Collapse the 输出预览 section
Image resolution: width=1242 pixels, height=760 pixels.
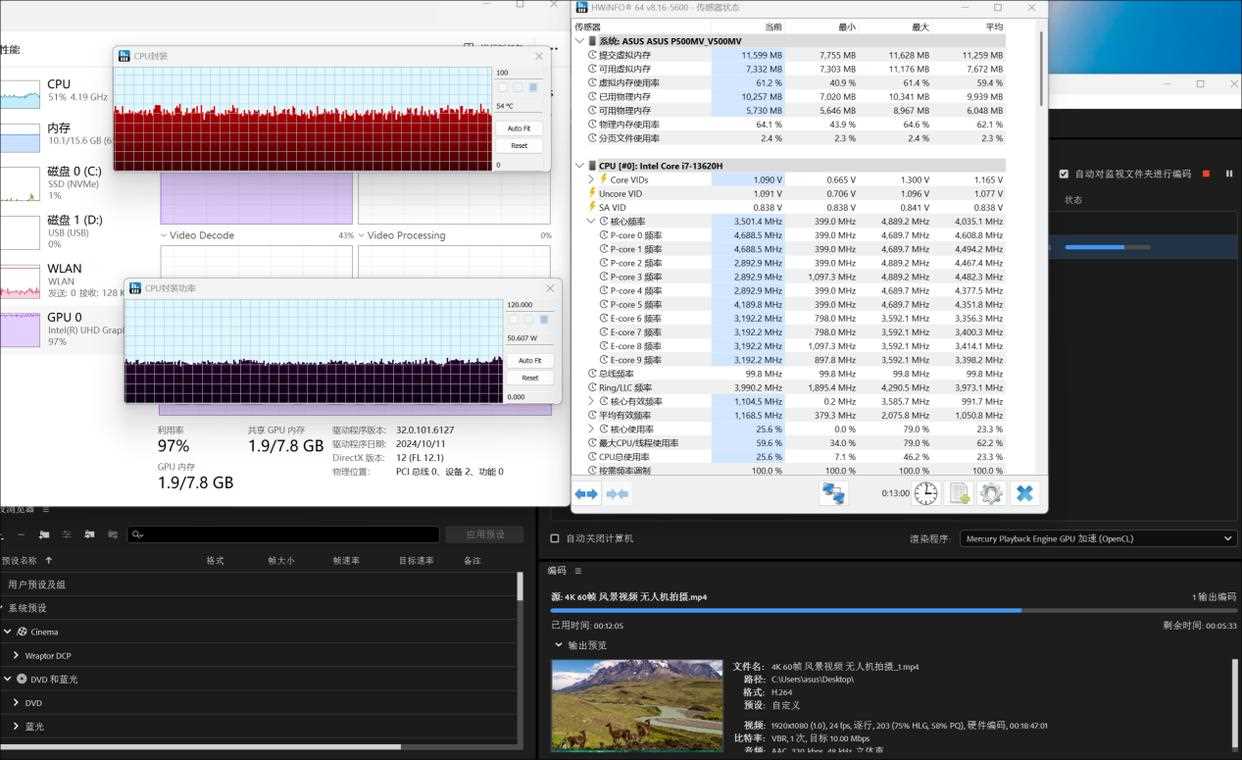tap(558, 645)
